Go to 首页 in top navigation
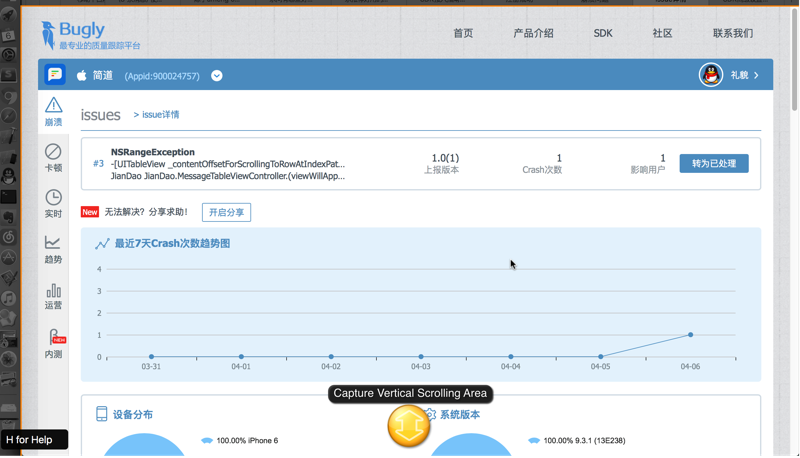The width and height of the screenshot is (800, 458). pyautogui.click(x=463, y=33)
